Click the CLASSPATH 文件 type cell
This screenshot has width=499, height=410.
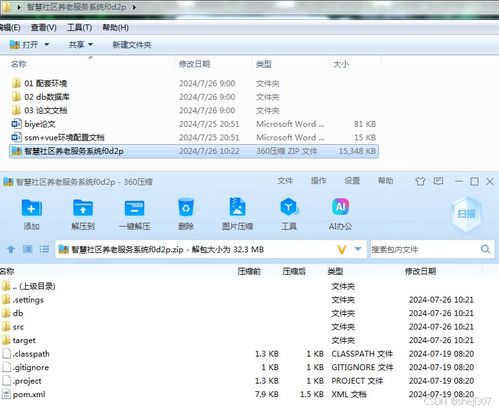[x=362, y=354]
